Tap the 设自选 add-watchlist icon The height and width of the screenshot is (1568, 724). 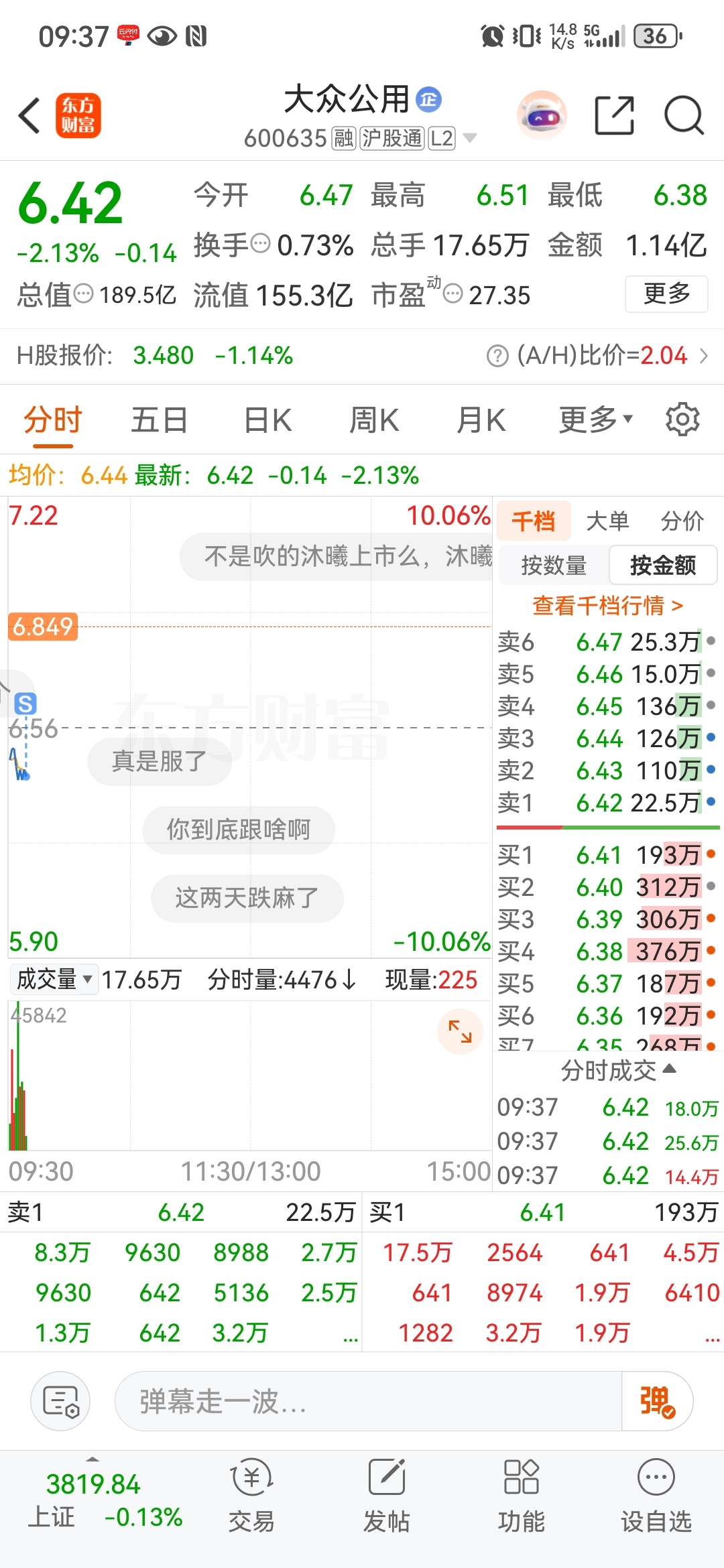656,1496
